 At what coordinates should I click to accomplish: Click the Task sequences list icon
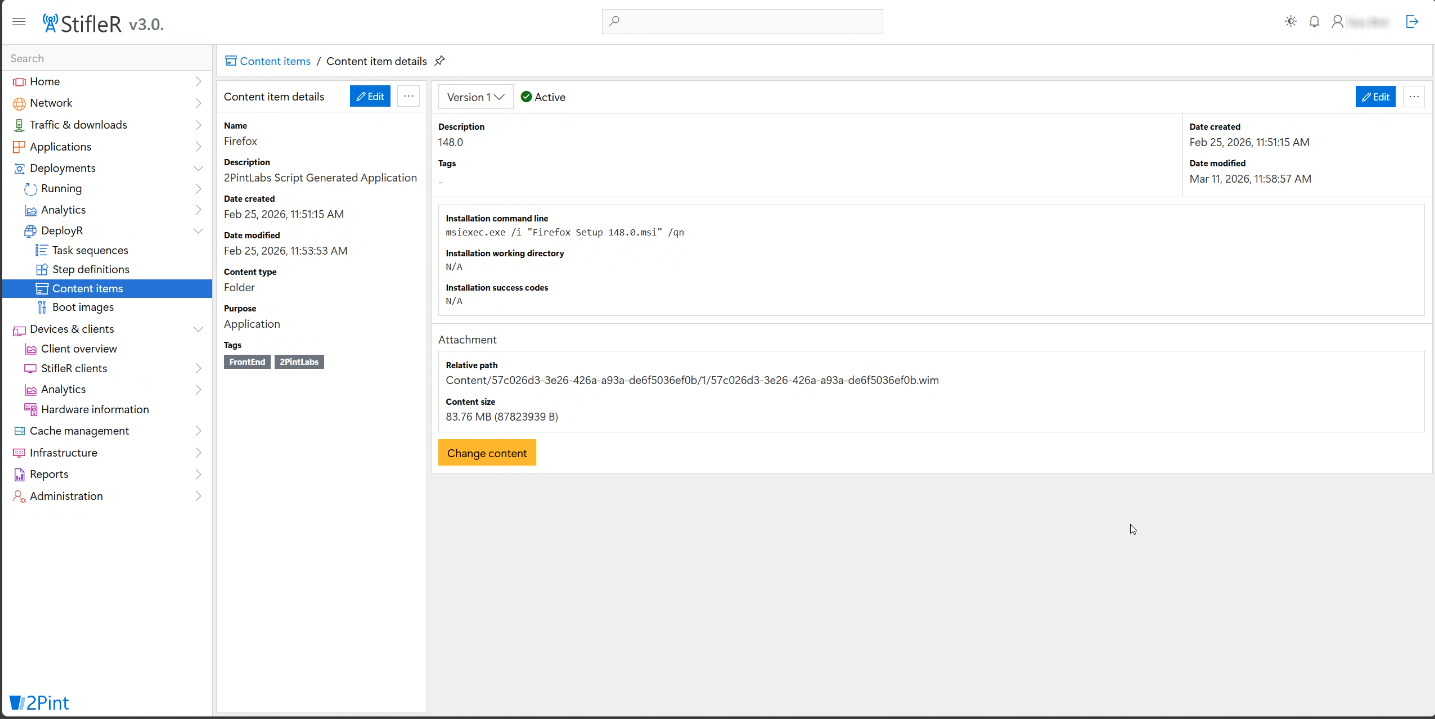click(42, 250)
